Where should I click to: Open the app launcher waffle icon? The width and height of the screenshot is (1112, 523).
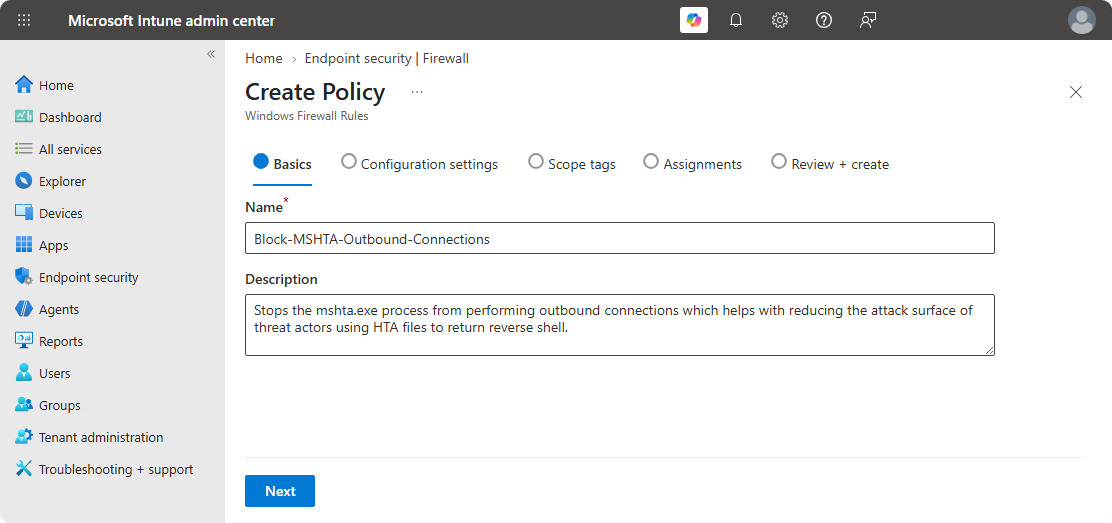[23, 21]
